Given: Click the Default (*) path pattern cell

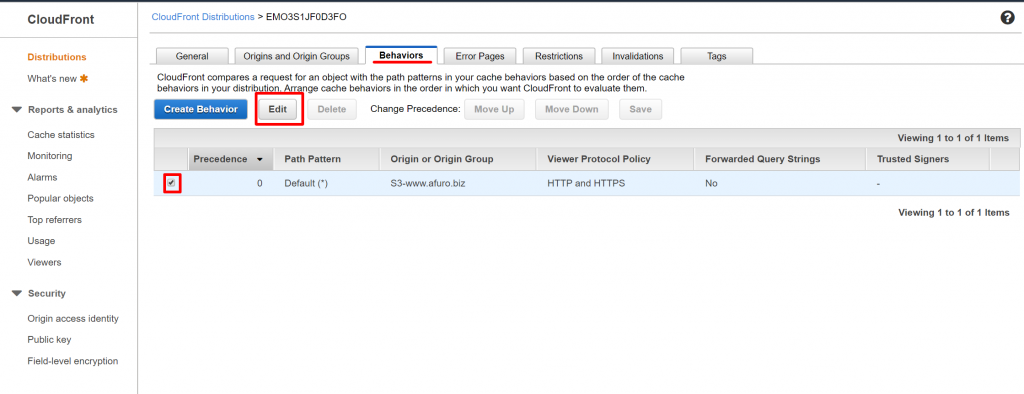Looking at the screenshot, I should 306,184.
